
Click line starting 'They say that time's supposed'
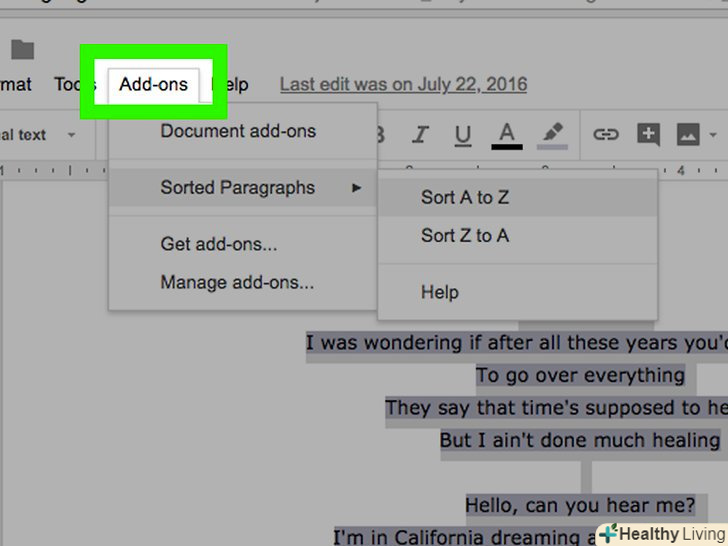(x=557, y=408)
